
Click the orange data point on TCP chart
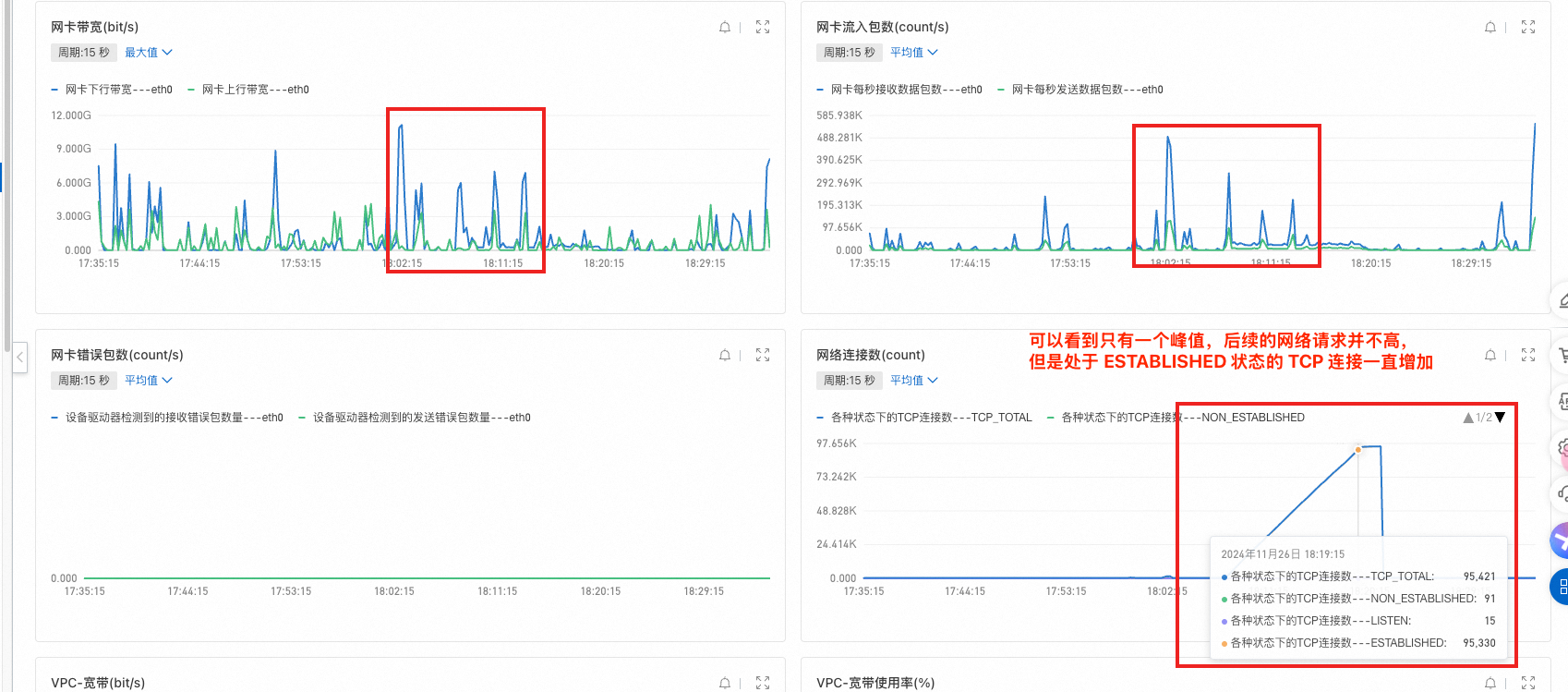1357,450
